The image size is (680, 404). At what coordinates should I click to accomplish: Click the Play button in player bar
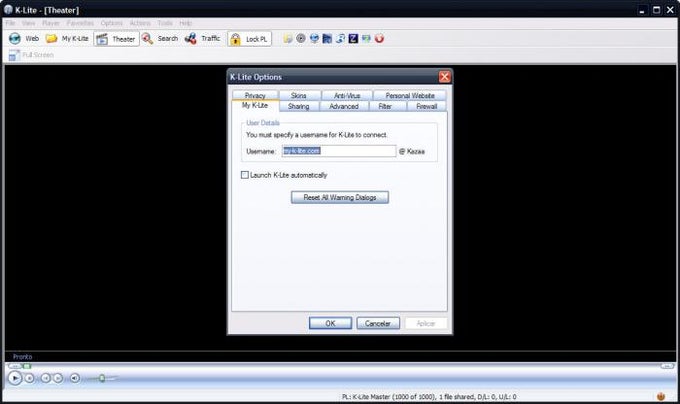tap(15, 378)
